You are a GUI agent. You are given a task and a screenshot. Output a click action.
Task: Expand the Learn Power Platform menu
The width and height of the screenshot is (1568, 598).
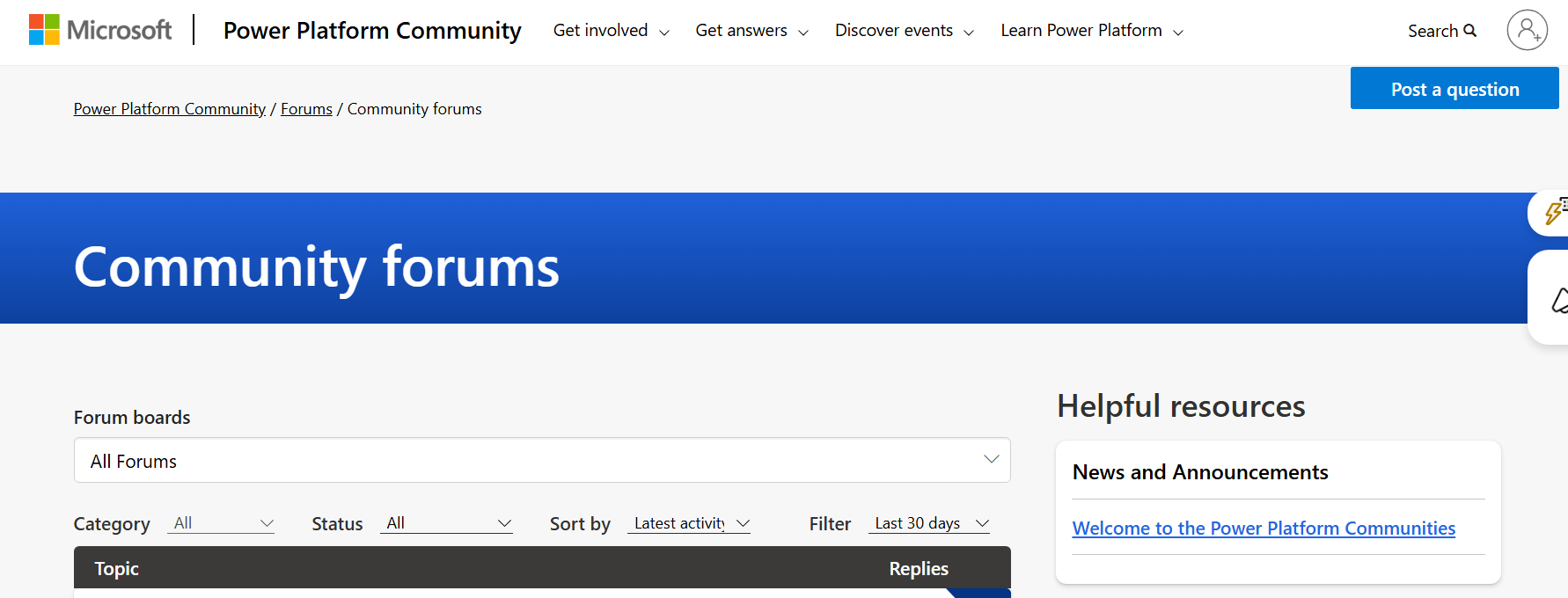click(x=1092, y=31)
